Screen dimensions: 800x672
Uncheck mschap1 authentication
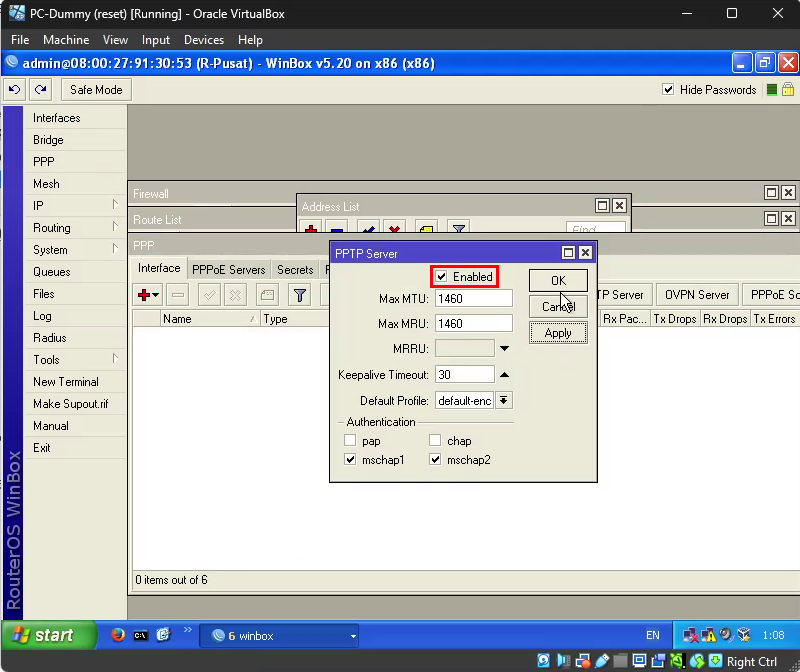tap(350, 459)
